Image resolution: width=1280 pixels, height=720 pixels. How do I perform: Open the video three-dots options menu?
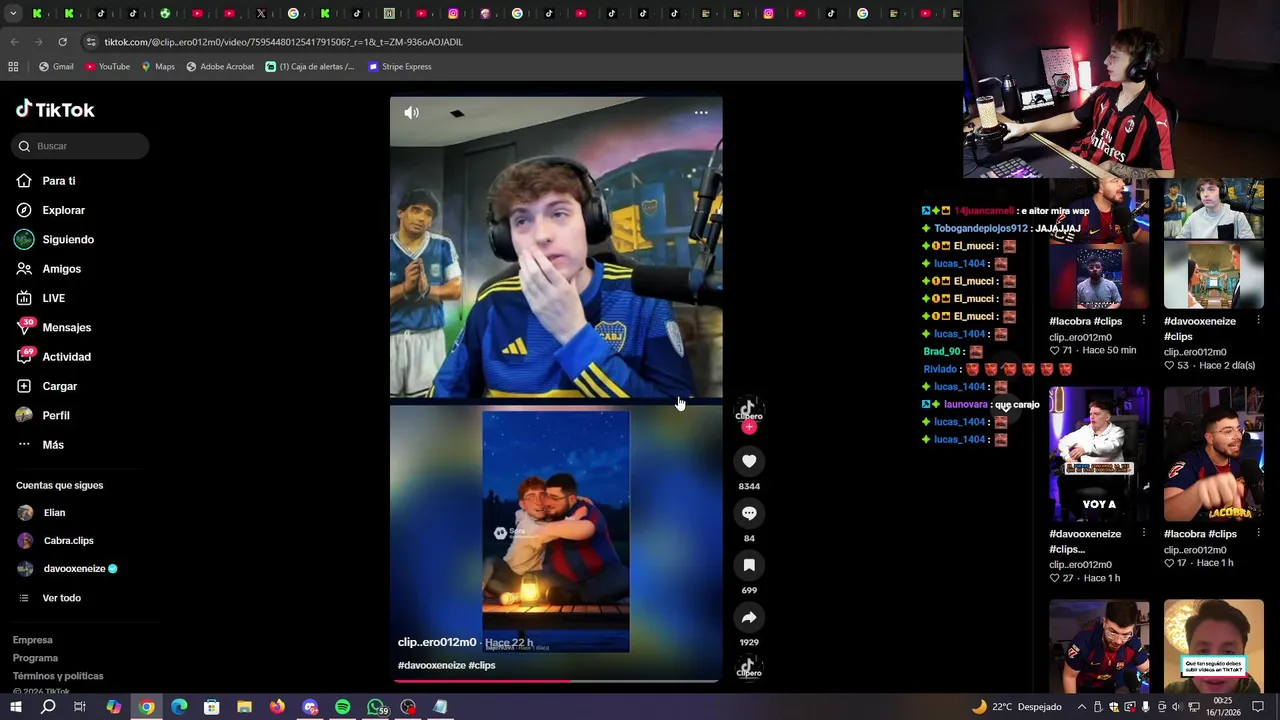point(701,113)
